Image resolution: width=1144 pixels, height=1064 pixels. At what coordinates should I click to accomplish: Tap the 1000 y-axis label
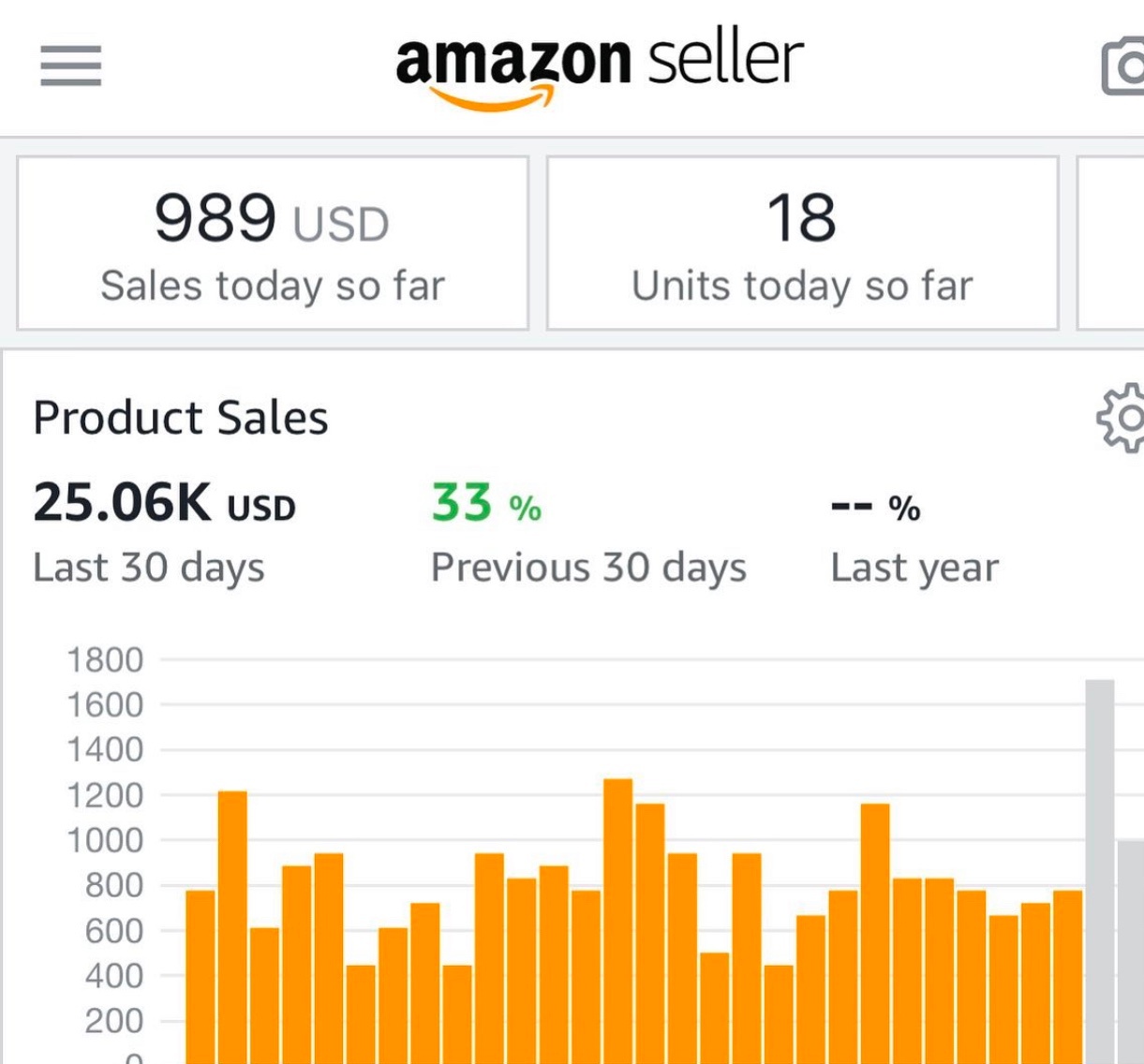pos(105,840)
